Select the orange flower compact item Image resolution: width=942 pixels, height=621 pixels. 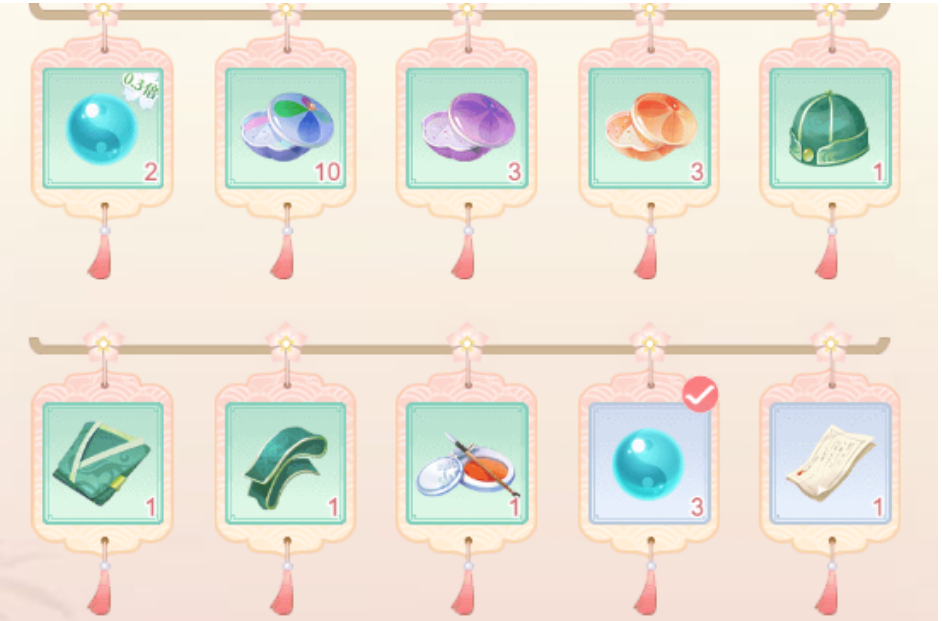(649, 129)
